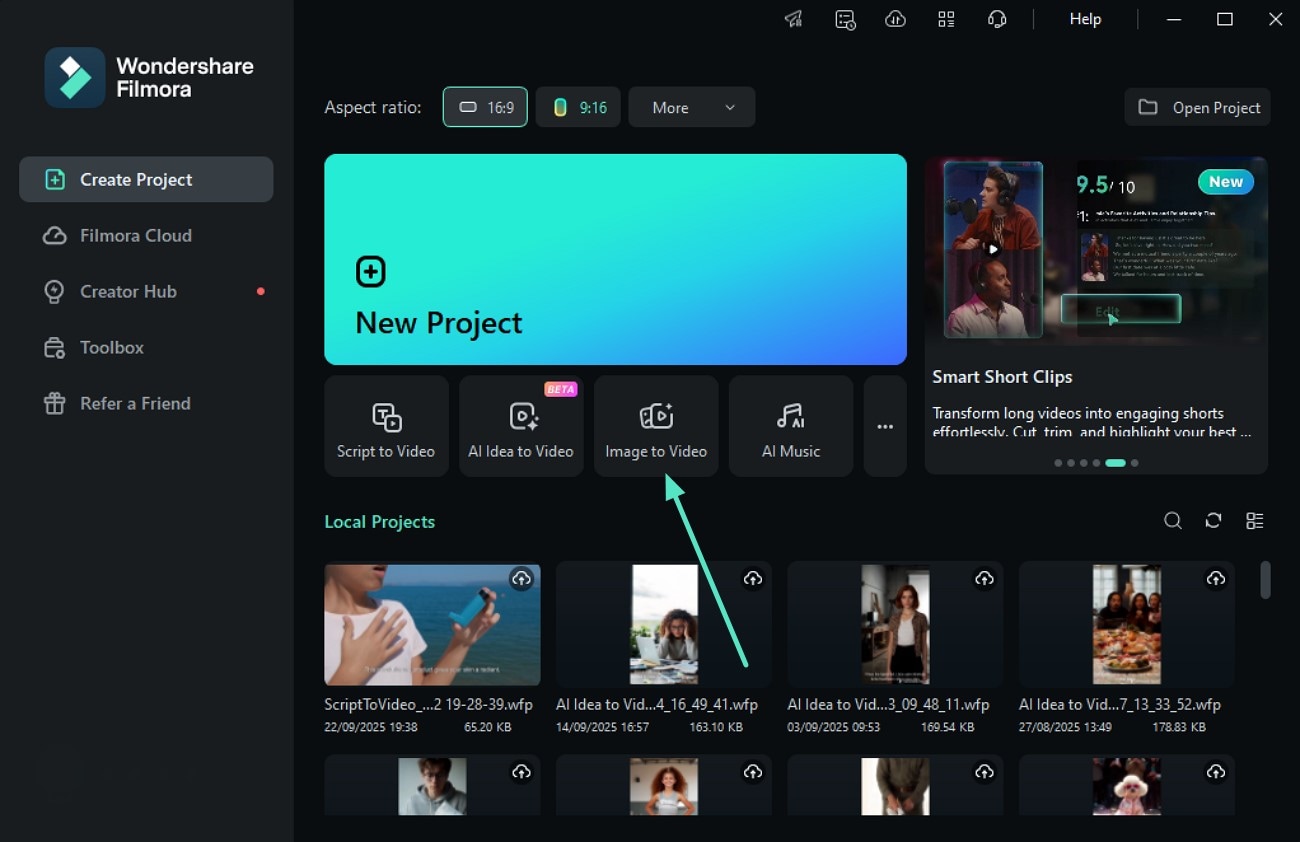Click the date 22/09/2025 19:38

click(x=371, y=728)
